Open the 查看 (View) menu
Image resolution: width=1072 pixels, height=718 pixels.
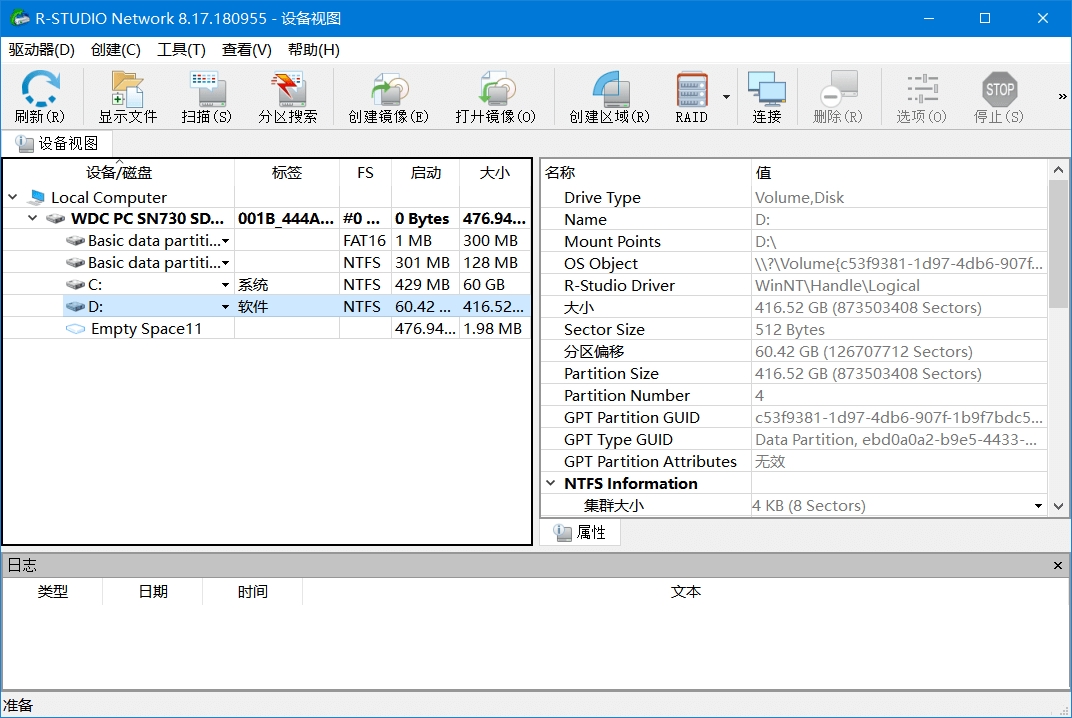click(x=246, y=50)
